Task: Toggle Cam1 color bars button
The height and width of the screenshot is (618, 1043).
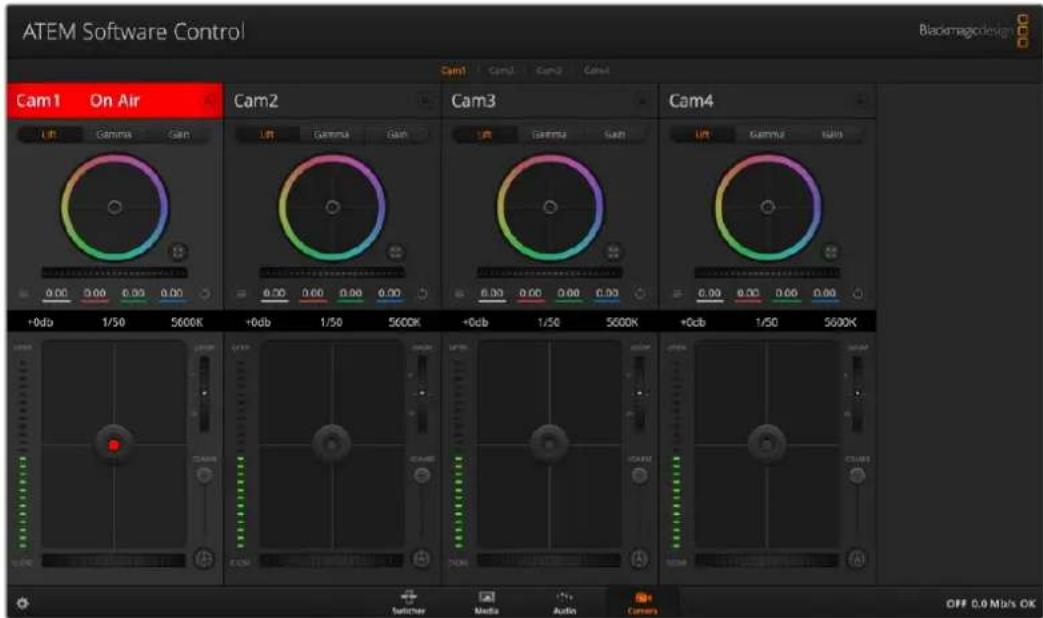Action: [178, 251]
